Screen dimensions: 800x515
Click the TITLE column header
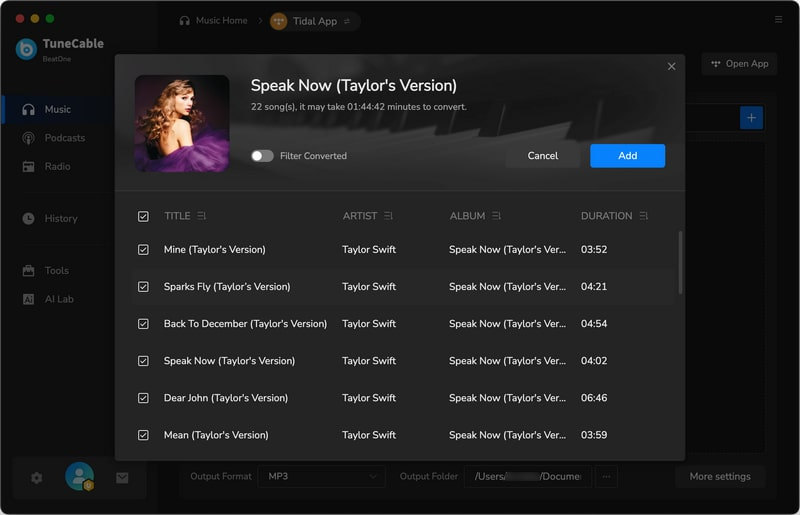[177, 216]
